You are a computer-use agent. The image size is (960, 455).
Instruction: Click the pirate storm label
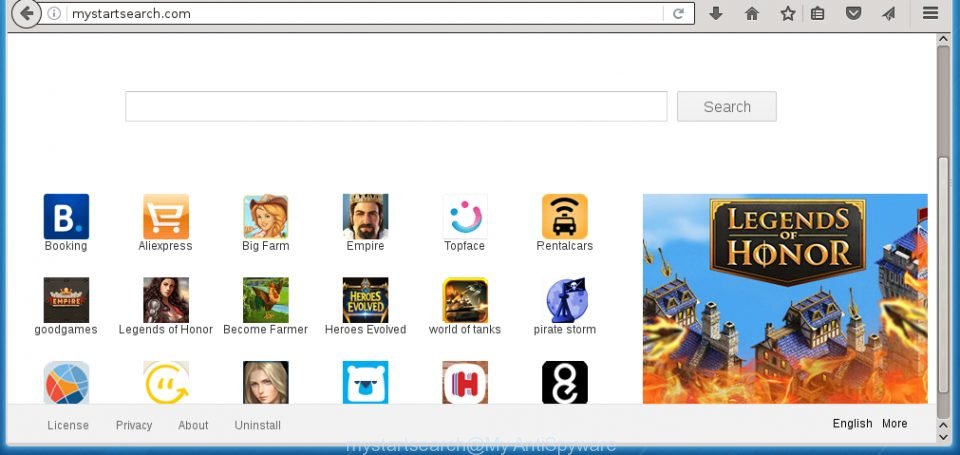pyautogui.click(x=564, y=329)
